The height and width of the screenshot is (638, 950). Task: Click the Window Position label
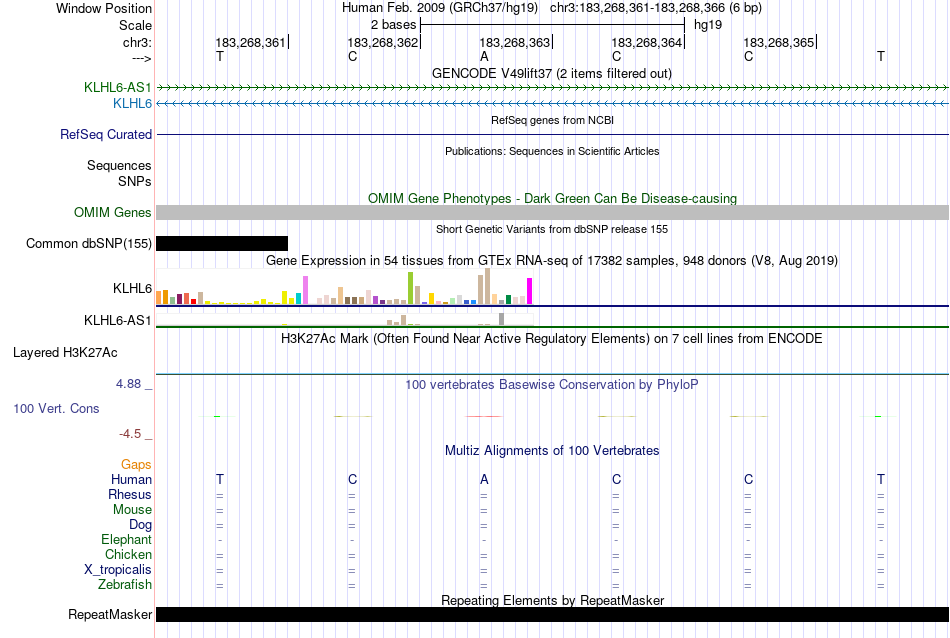(x=104, y=8)
